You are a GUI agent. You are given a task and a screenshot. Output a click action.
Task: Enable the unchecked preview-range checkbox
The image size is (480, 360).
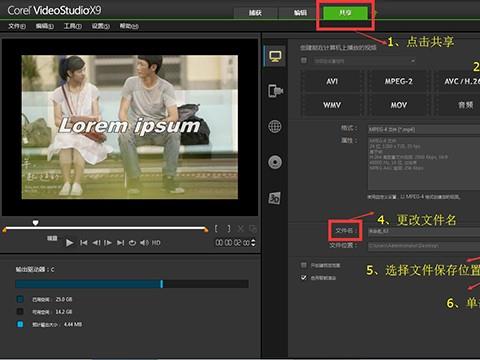pyautogui.click(x=304, y=265)
